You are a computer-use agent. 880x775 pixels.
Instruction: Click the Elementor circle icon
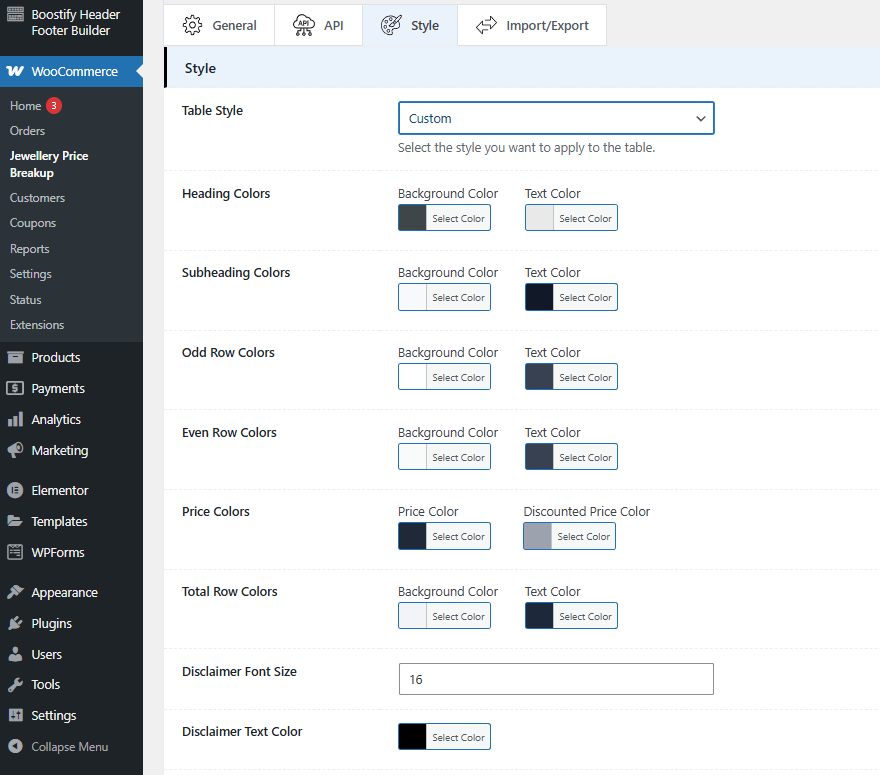[x=15, y=490]
